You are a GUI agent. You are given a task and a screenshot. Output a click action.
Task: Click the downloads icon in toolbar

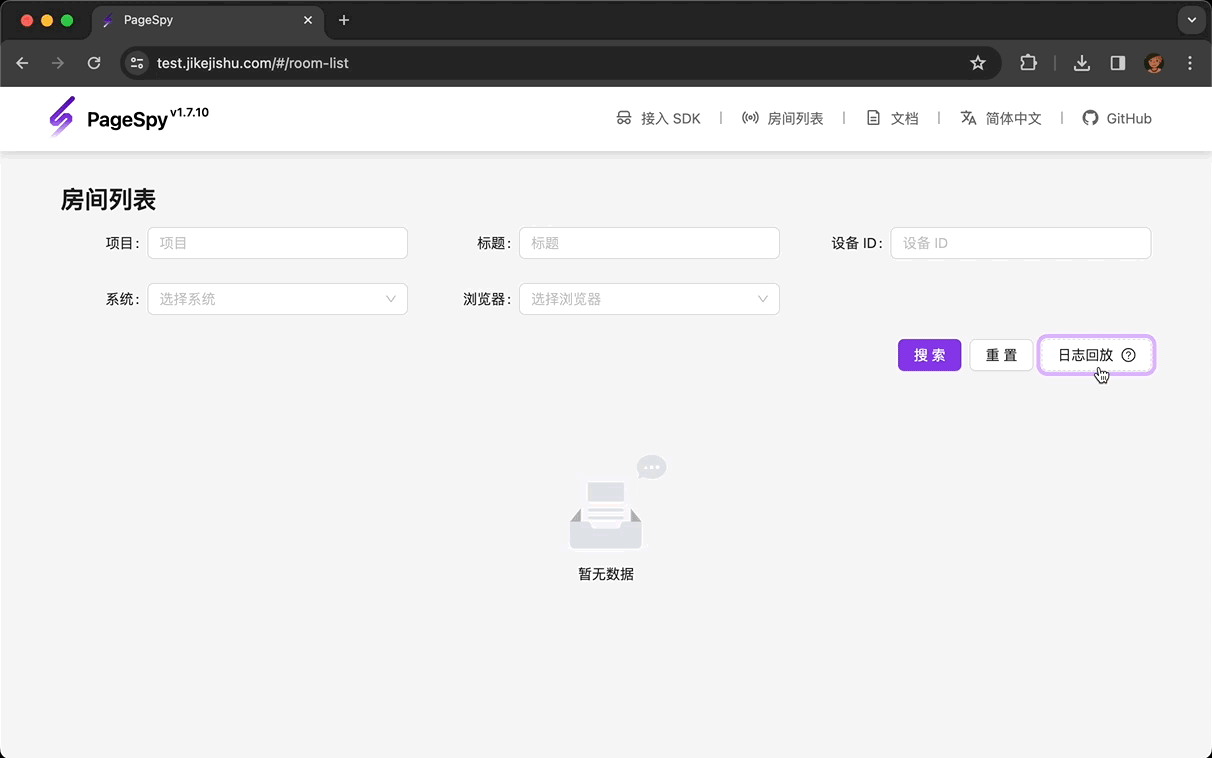1081,62
